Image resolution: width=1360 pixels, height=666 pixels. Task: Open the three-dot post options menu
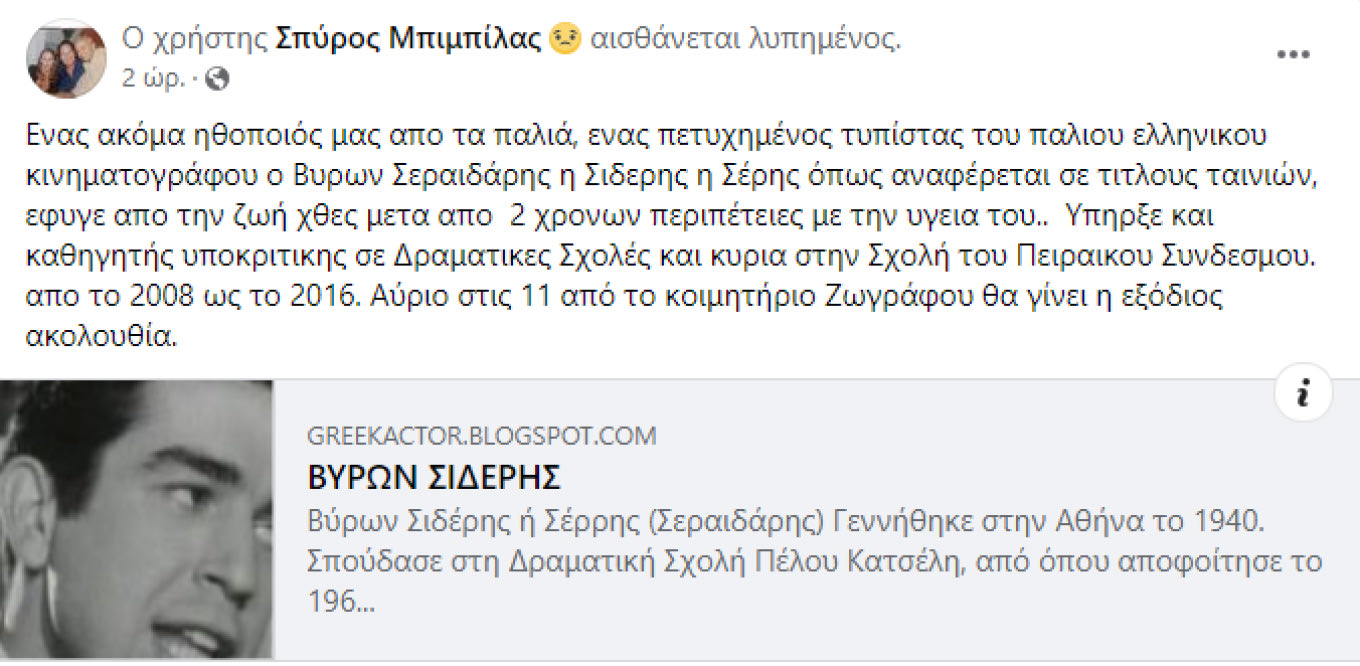[x=1293, y=55]
